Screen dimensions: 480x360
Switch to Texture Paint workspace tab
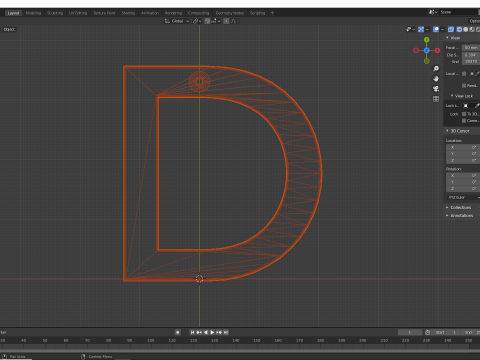(104, 13)
